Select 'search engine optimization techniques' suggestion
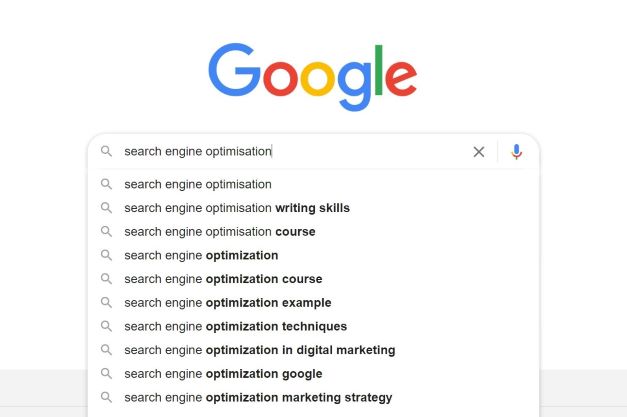 pos(314,326)
